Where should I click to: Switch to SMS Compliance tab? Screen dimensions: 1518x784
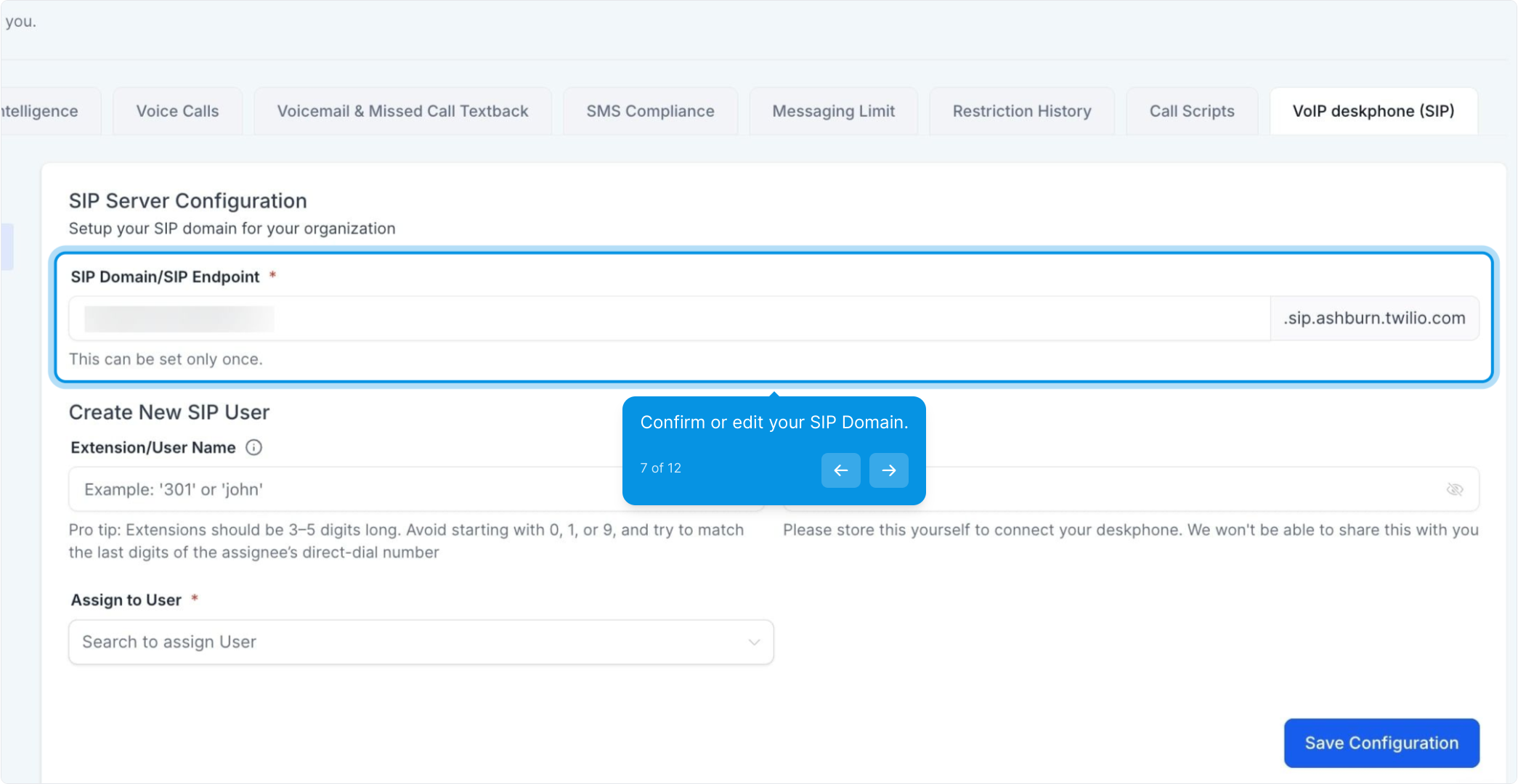click(x=650, y=111)
